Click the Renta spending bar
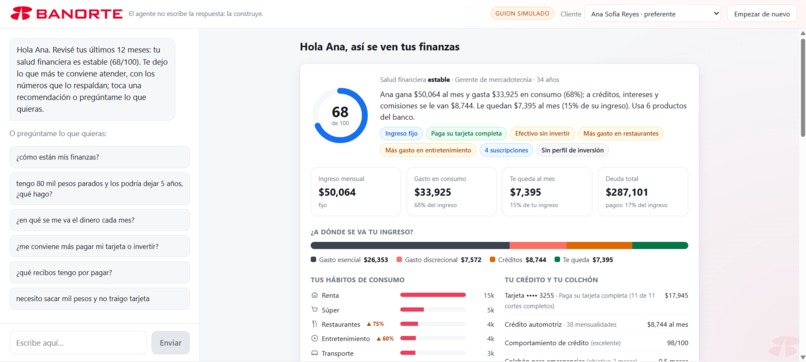Viewport: 806px width, 362px height. tap(433, 295)
